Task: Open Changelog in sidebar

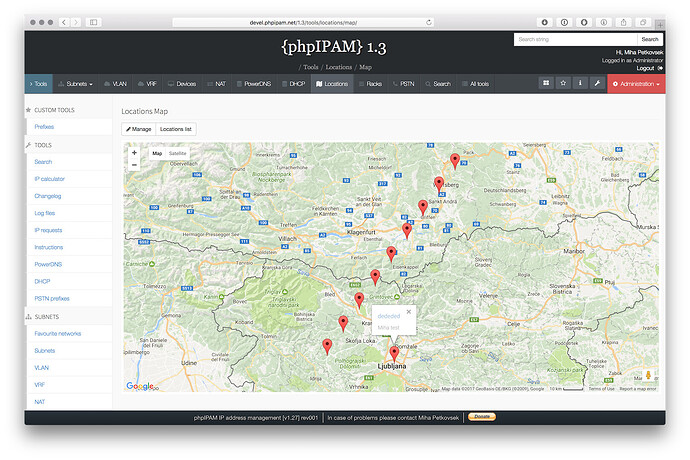Action: [x=48, y=196]
